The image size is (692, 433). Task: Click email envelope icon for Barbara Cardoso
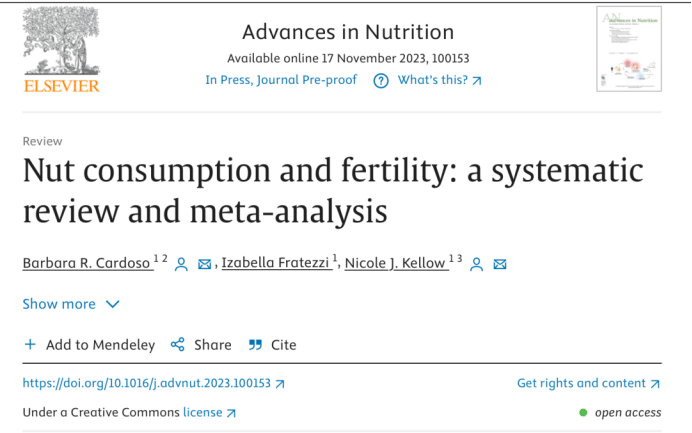(205, 264)
